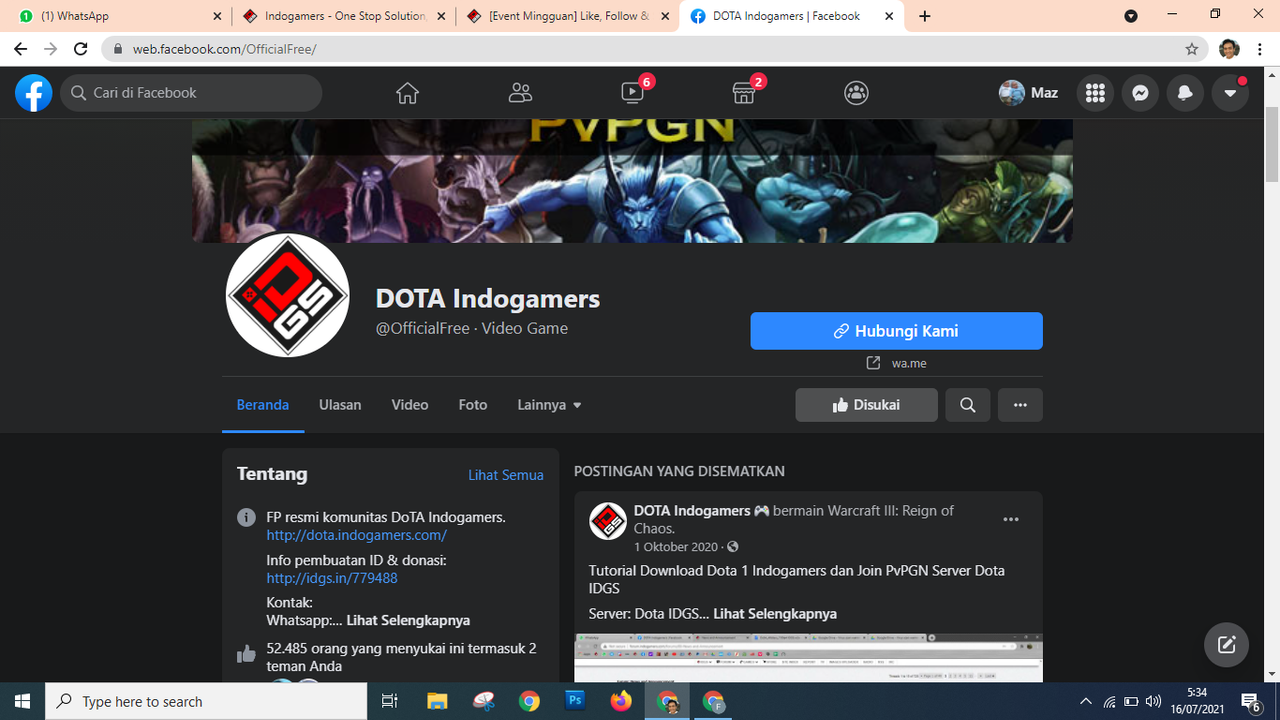This screenshot has width=1280, height=720.
Task: Open the Groups icon in top navigation
Action: pyautogui.click(x=856, y=93)
